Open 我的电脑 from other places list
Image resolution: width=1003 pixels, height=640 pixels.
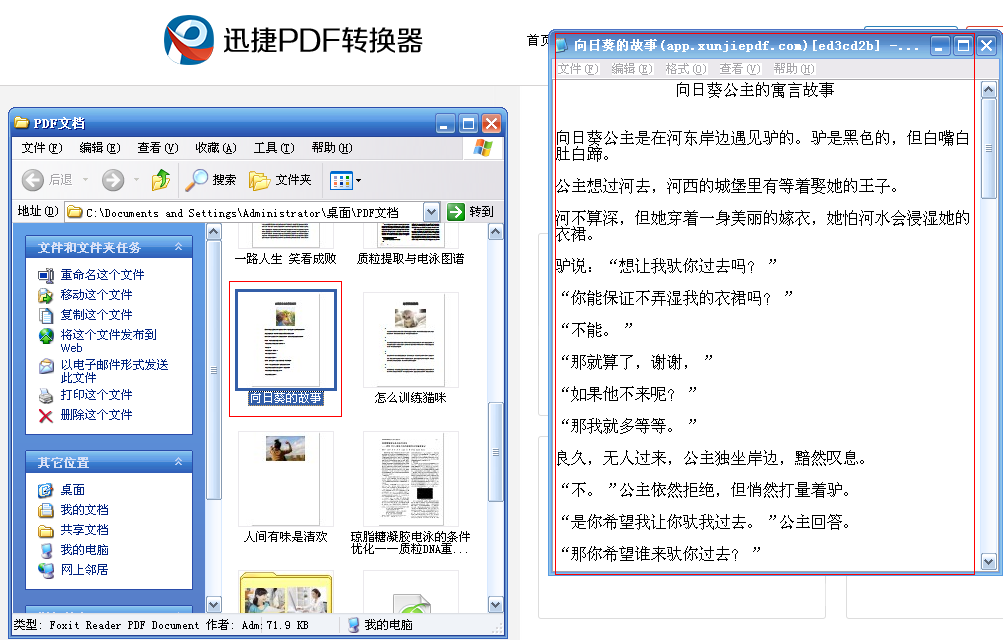coord(84,550)
